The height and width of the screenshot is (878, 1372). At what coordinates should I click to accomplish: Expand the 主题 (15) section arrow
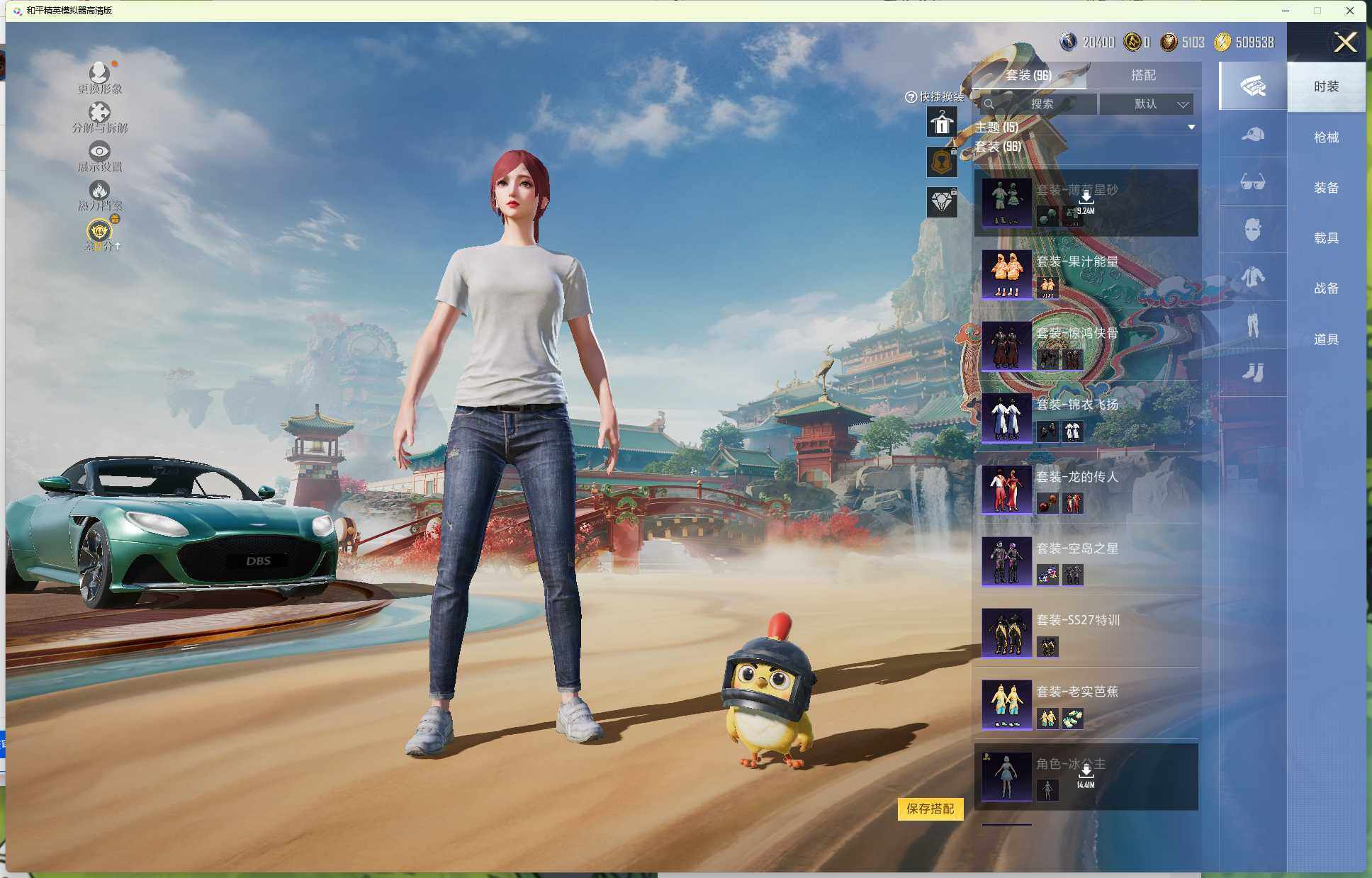pos(1191,128)
